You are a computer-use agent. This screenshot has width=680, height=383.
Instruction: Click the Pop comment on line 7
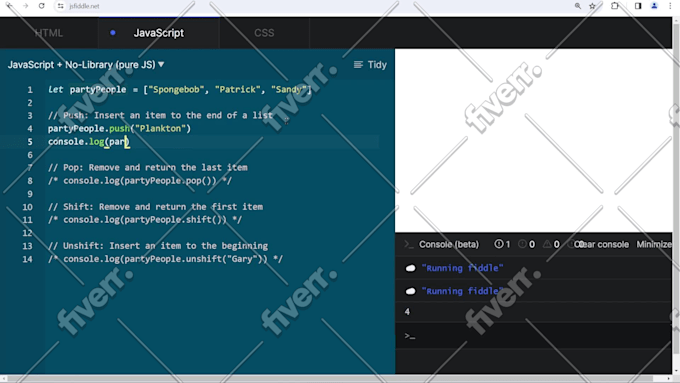coord(147,167)
